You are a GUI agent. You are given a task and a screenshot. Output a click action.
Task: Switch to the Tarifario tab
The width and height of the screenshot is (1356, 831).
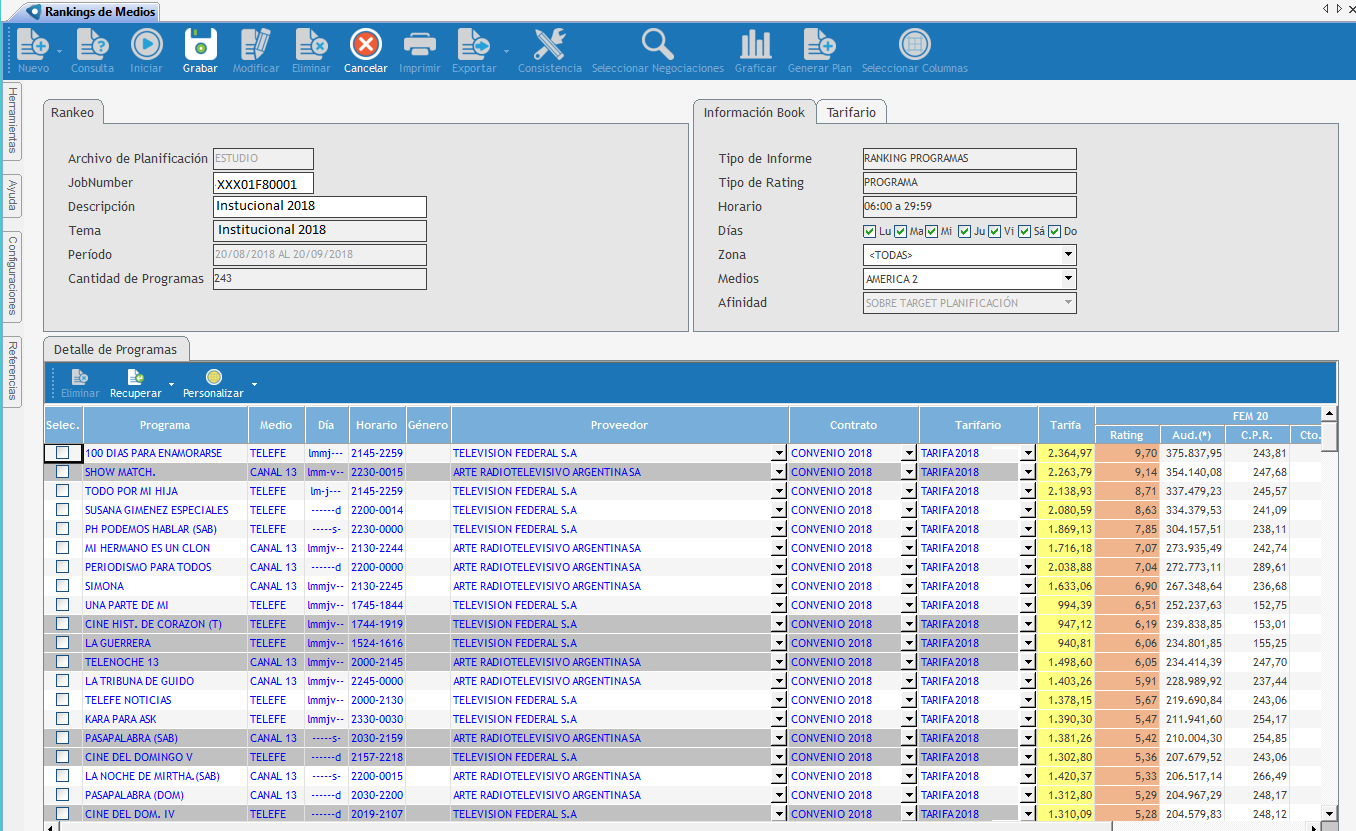coord(851,113)
